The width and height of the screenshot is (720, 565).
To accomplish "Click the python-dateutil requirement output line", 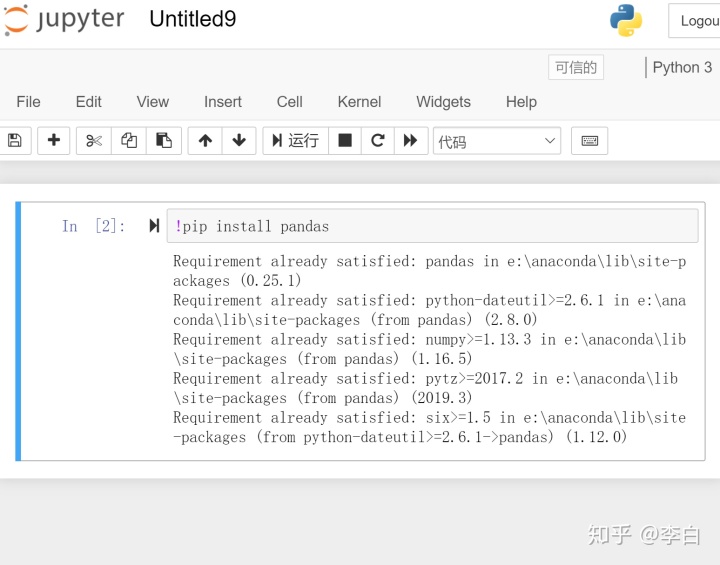I will [x=429, y=310].
